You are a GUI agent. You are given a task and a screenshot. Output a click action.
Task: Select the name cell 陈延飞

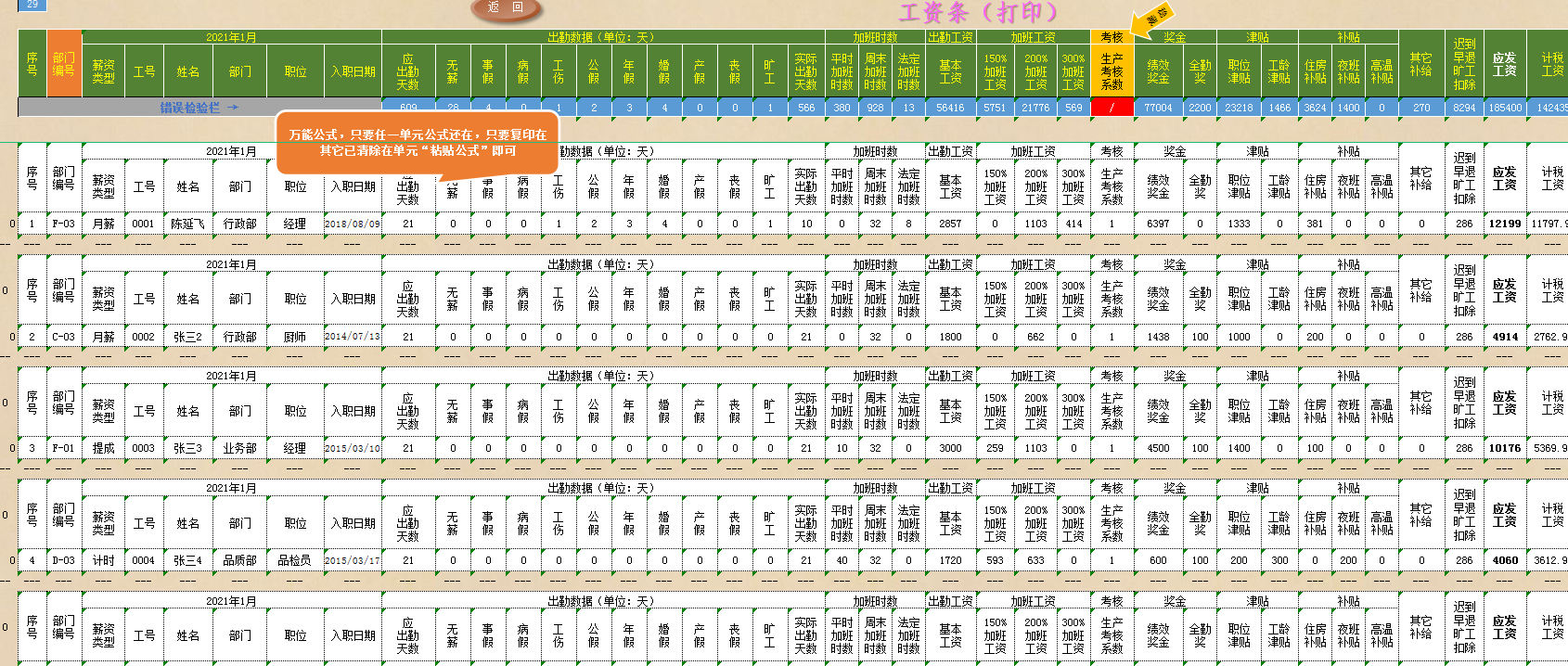[187, 224]
